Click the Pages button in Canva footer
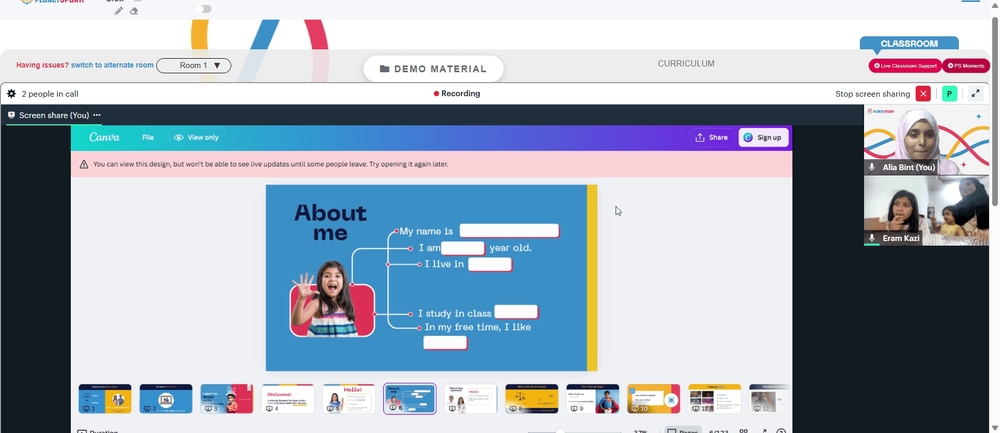Screen dimensions: 1000x433 point(682,430)
